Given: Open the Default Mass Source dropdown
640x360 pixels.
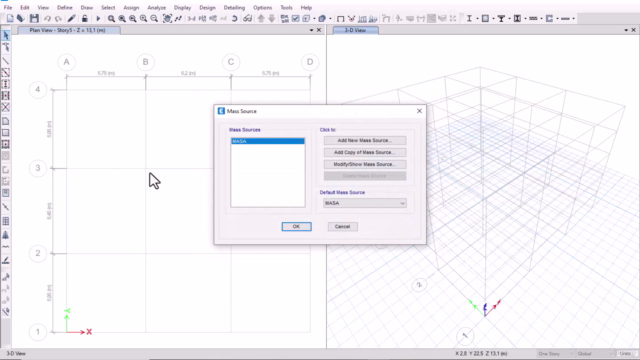Looking at the screenshot, I should pos(364,203).
